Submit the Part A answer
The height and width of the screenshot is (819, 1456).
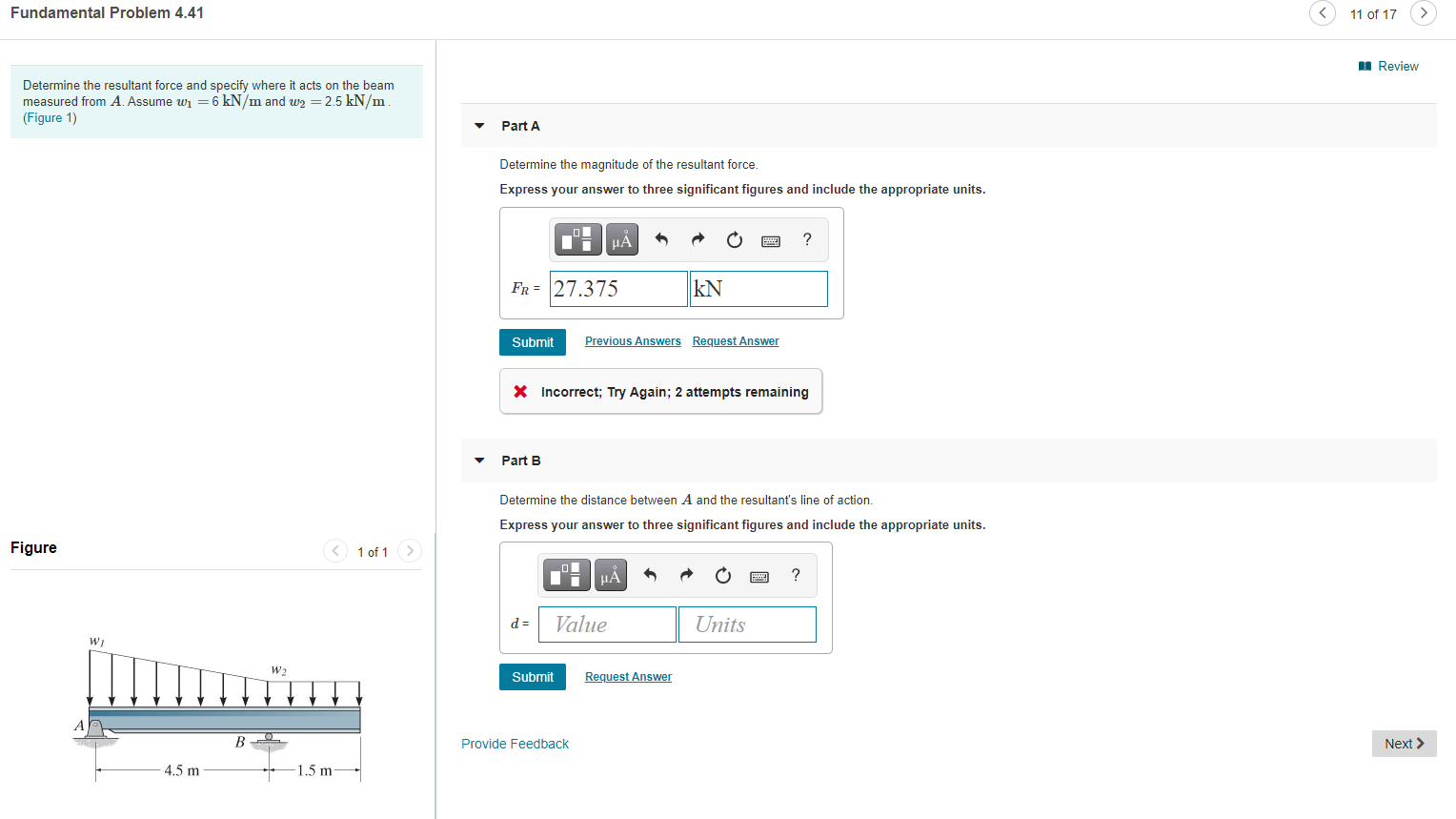point(533,342)
